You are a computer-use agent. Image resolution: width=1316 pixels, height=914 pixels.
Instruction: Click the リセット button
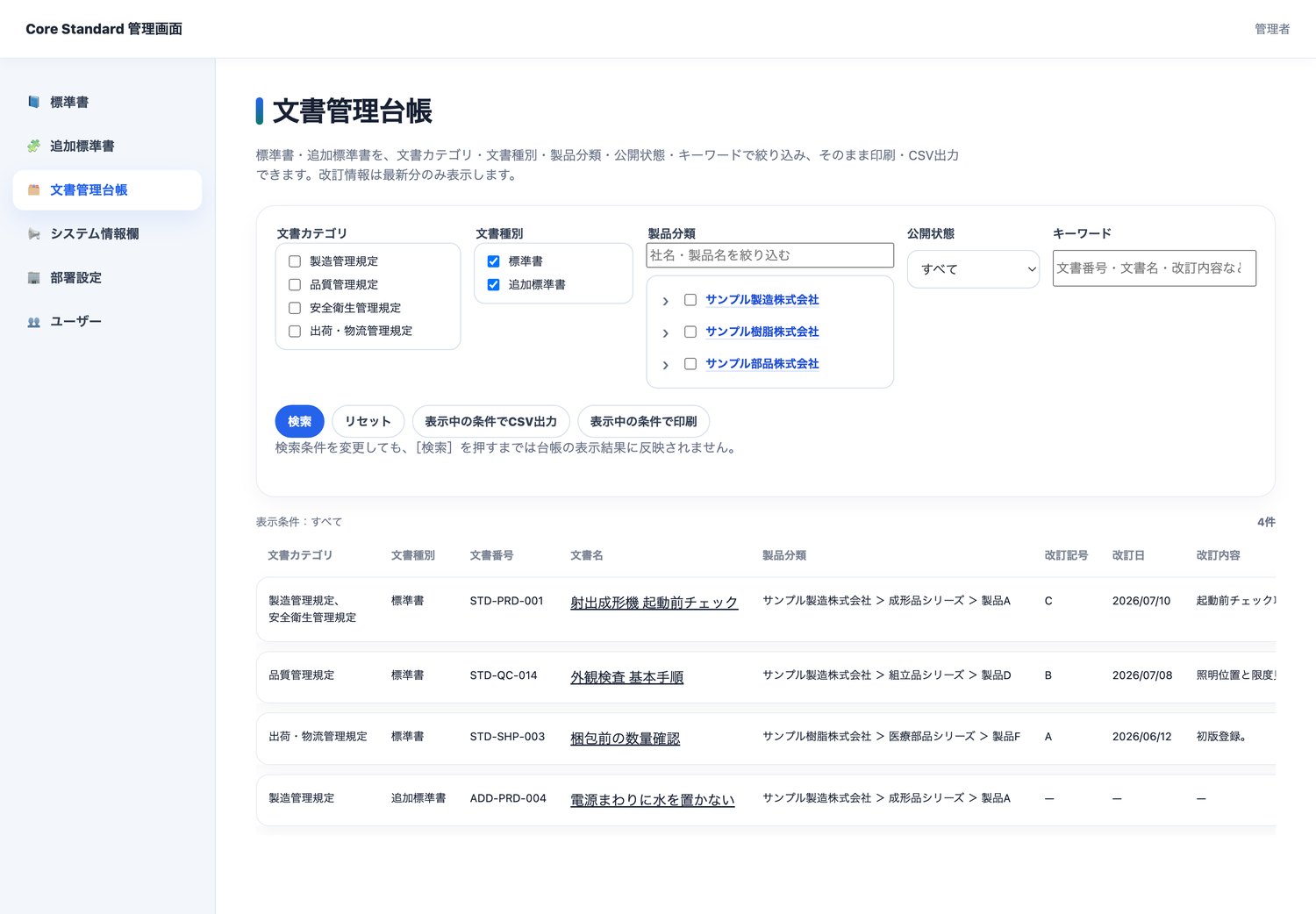[368, 422]
